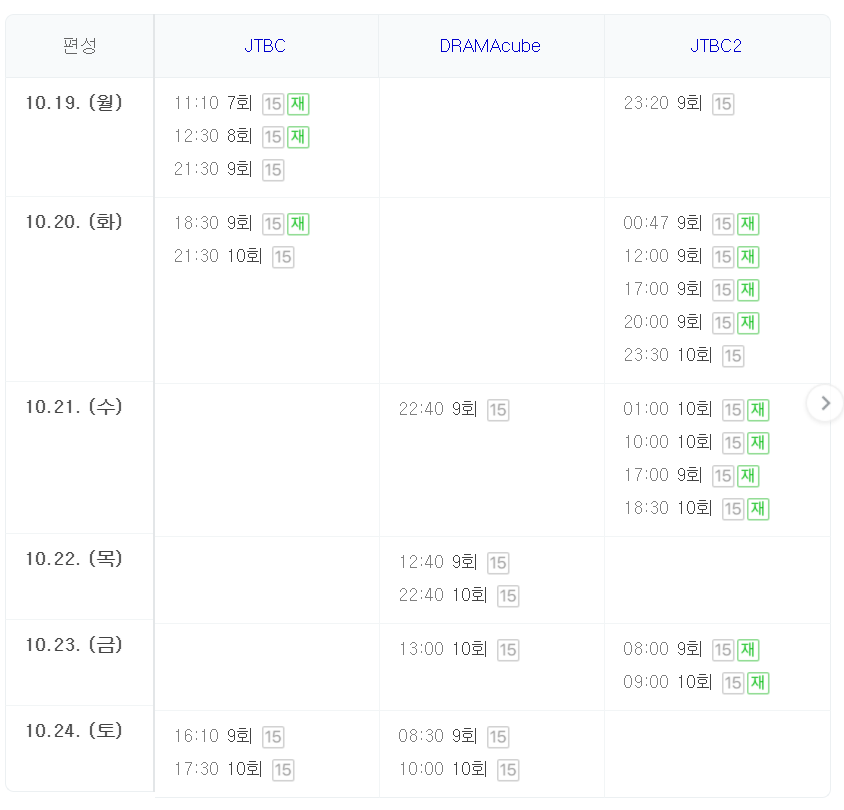This screenshot has width=844, height=810.
Task: Click green 재 badge on 01:00 row
Action: pos(758,410)
